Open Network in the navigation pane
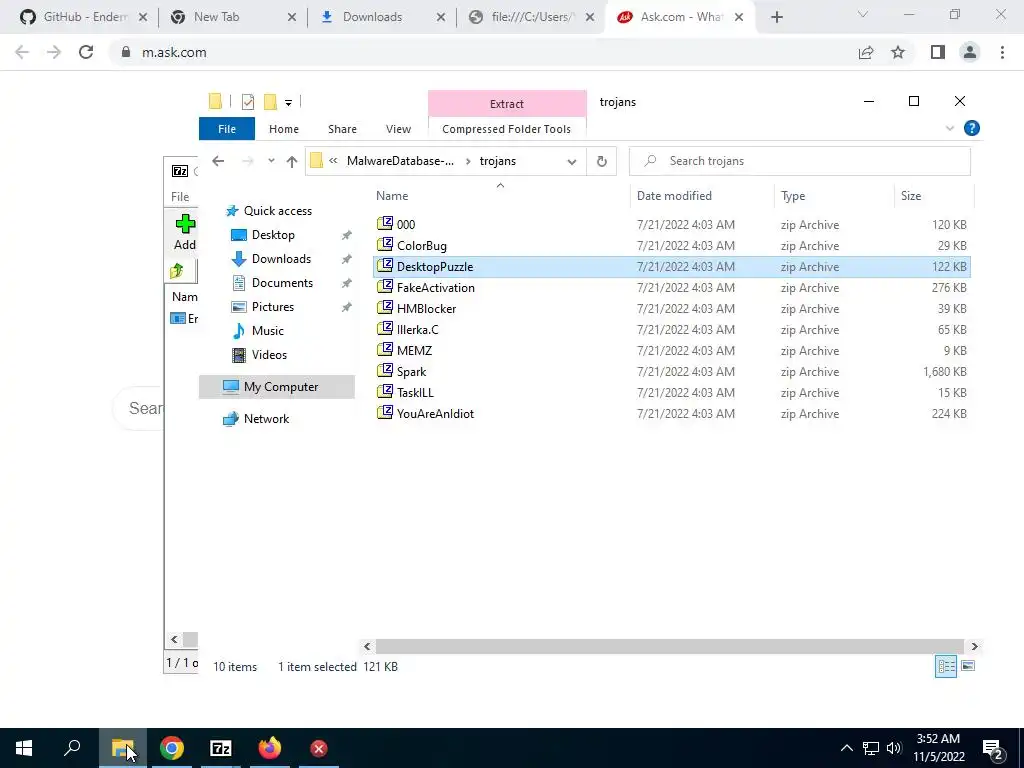The width and height of the screenshot is (1024, 768). (266, 419)
